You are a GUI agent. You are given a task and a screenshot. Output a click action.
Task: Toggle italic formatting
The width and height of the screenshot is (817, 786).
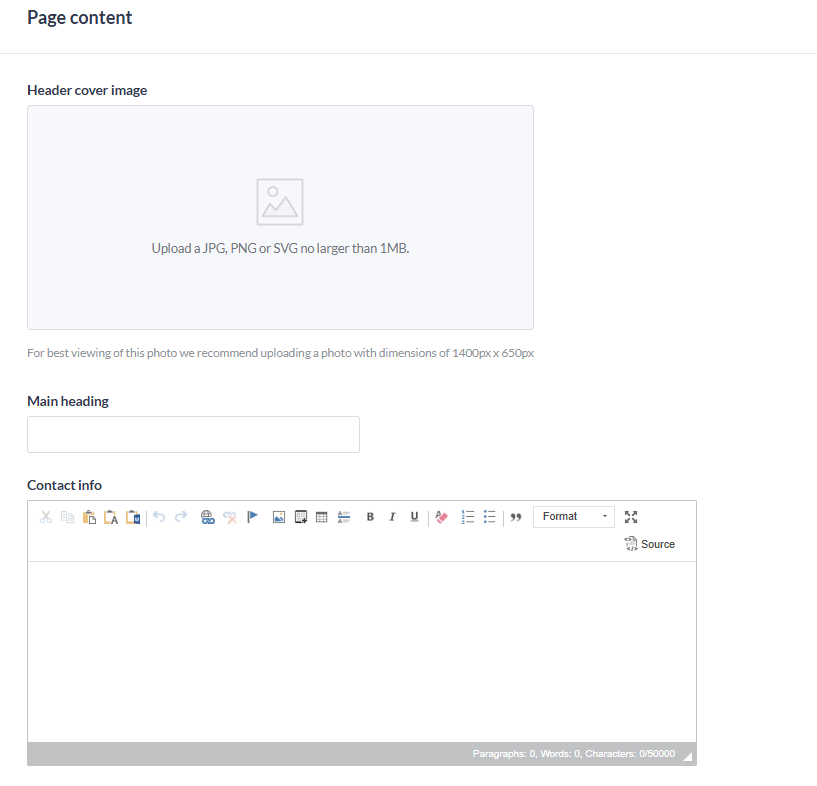point(392,517)
